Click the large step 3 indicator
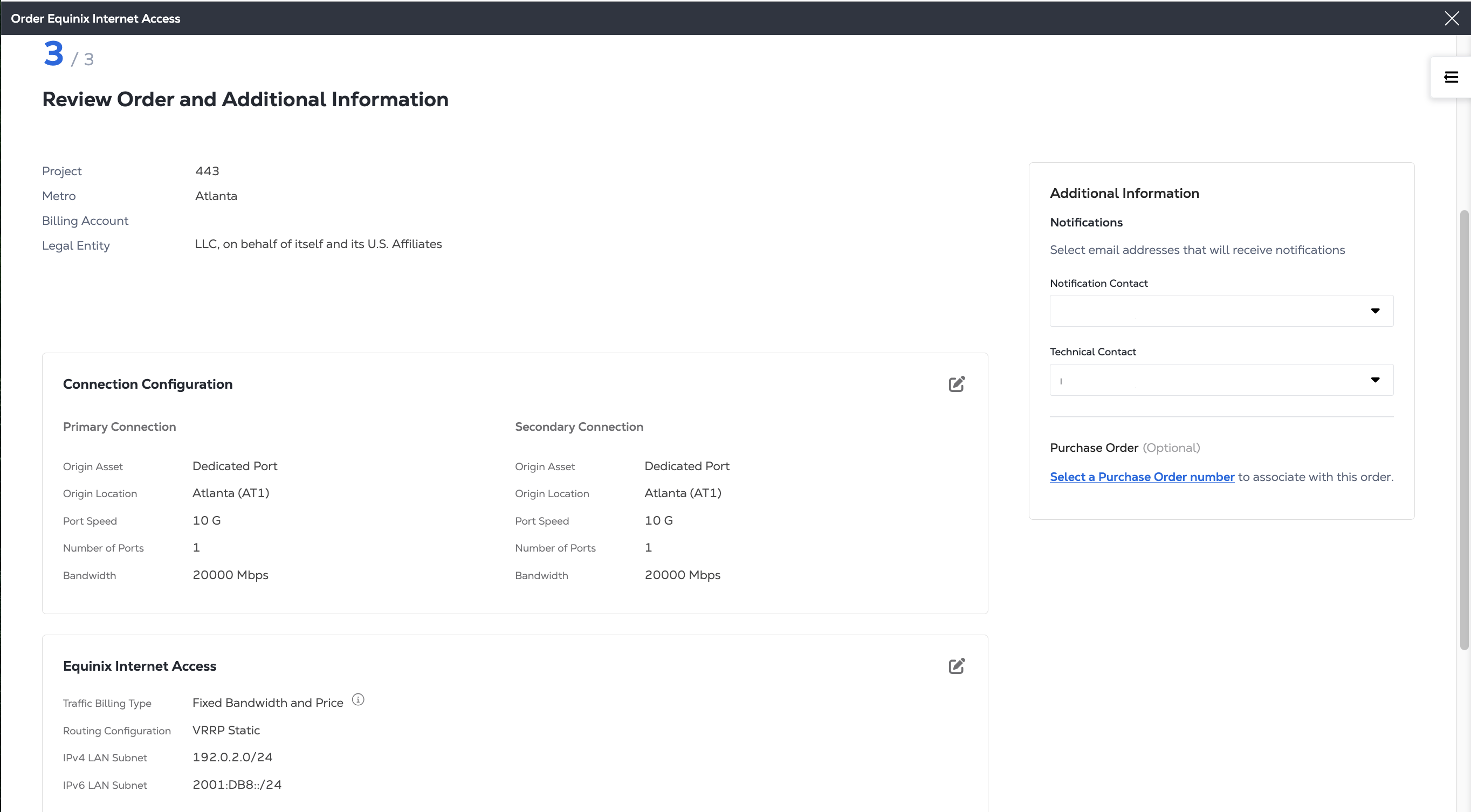The width and height of the screenshot is (1471, 812). click(54, 54)
